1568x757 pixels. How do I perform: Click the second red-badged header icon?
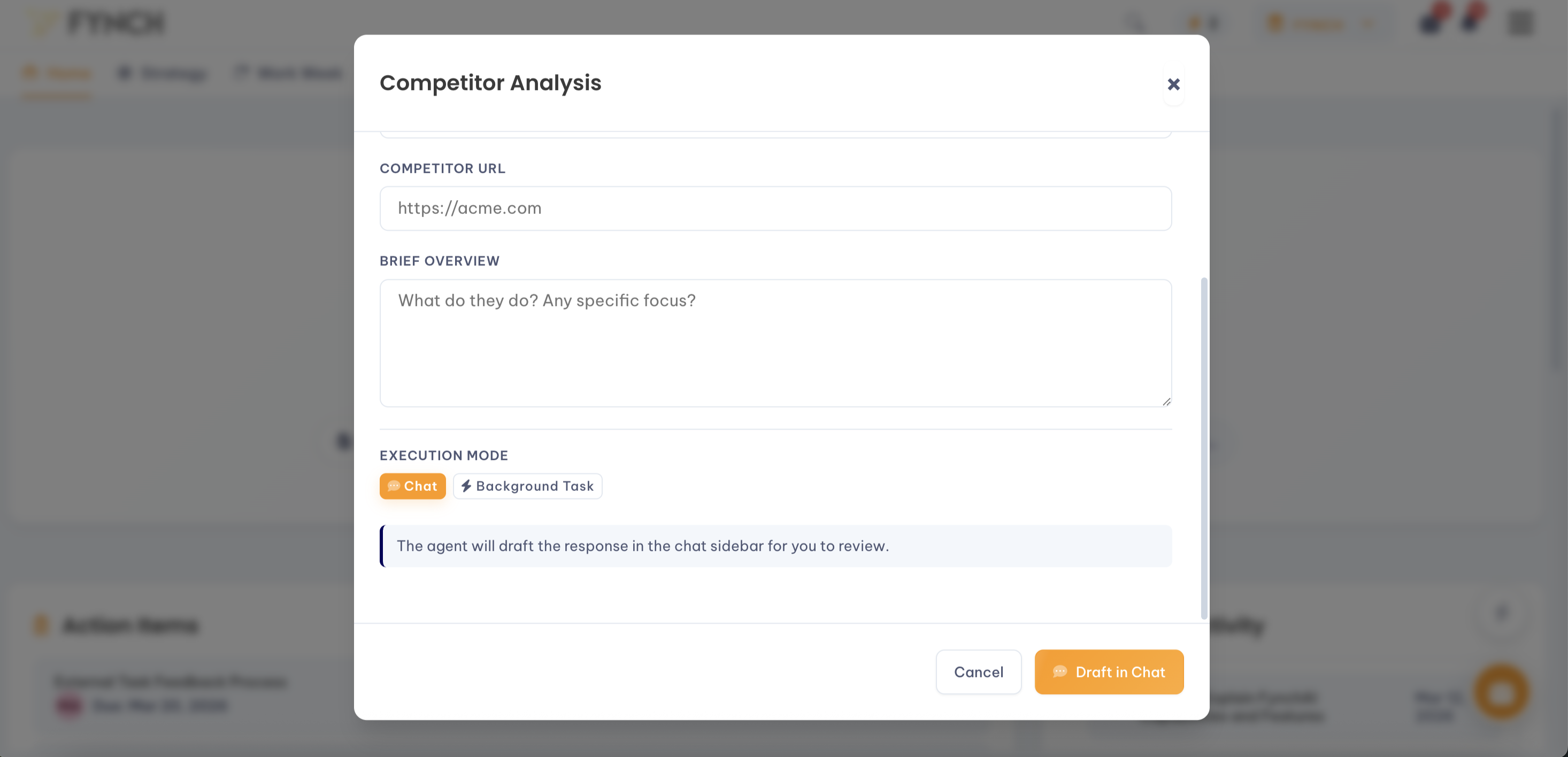pos(1472,19)
